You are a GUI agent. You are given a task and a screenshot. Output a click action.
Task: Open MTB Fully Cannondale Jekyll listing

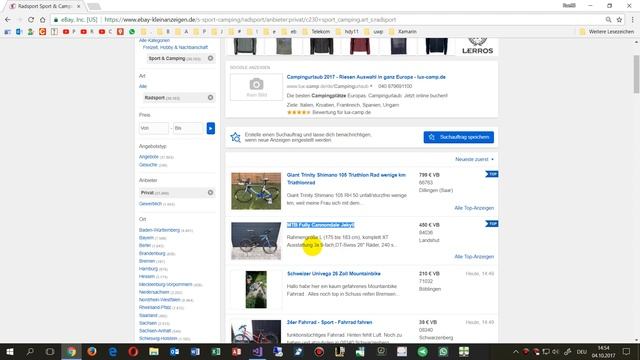click(320, 225)
